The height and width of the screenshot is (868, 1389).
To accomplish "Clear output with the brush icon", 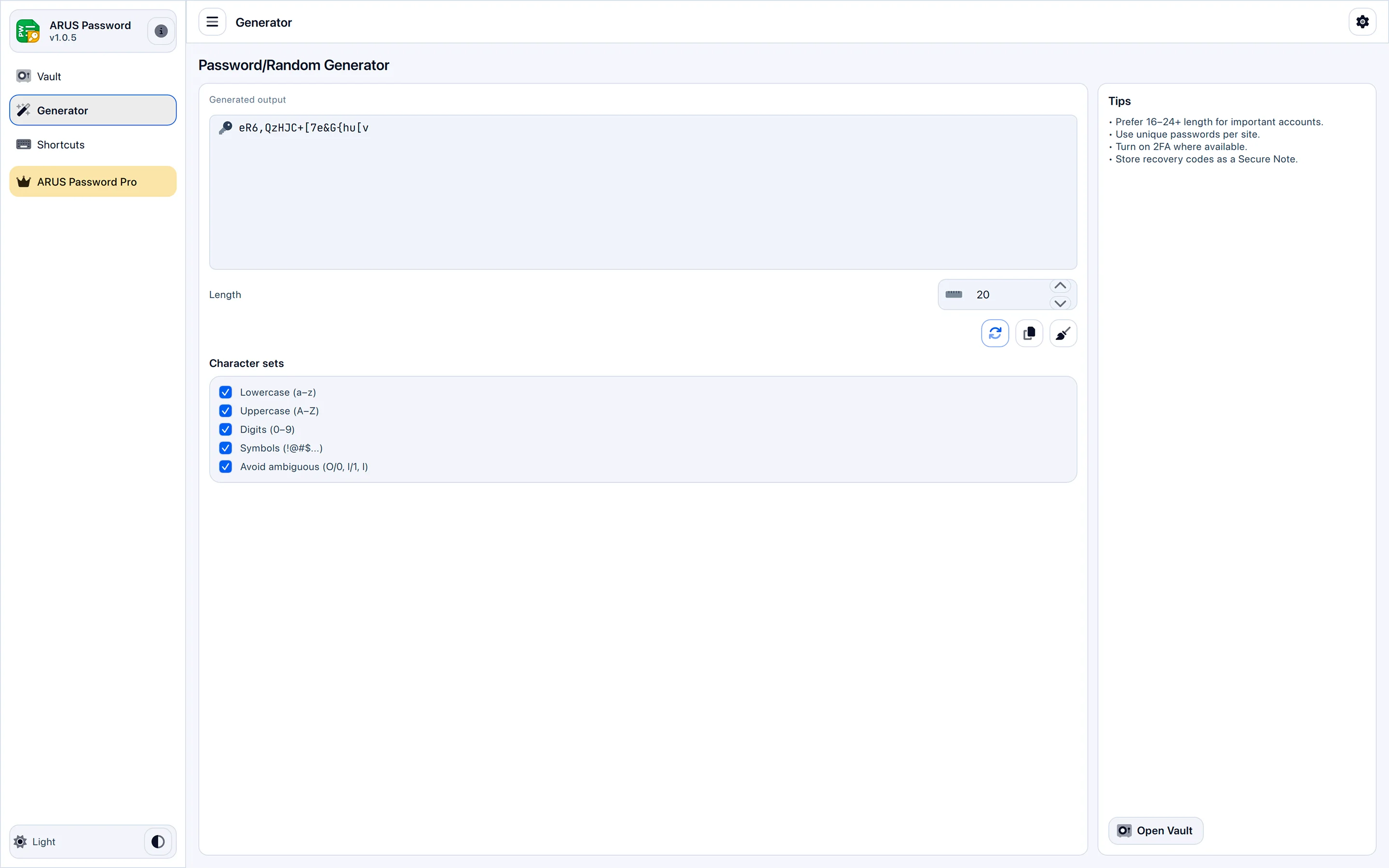I will 1062,333.
